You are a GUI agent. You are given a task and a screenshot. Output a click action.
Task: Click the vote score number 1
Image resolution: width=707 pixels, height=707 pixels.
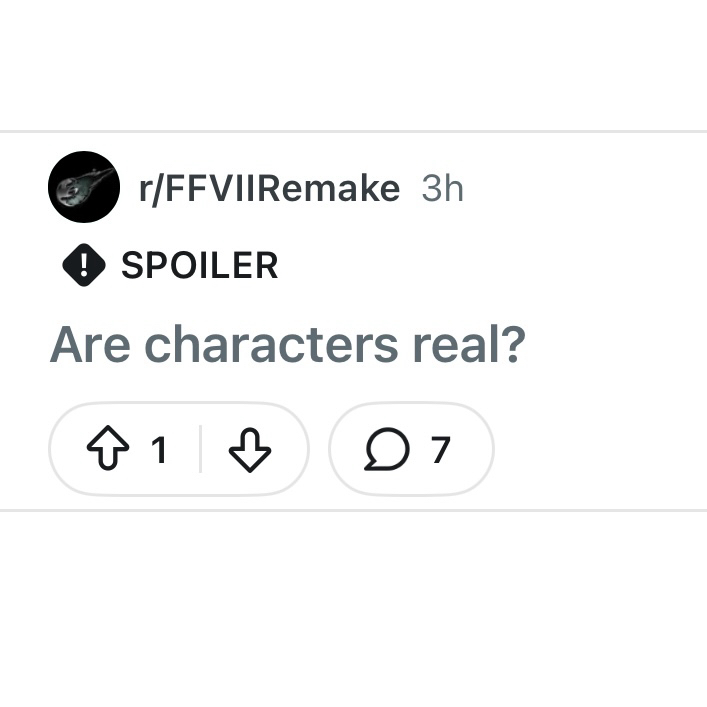coord(158,451)
